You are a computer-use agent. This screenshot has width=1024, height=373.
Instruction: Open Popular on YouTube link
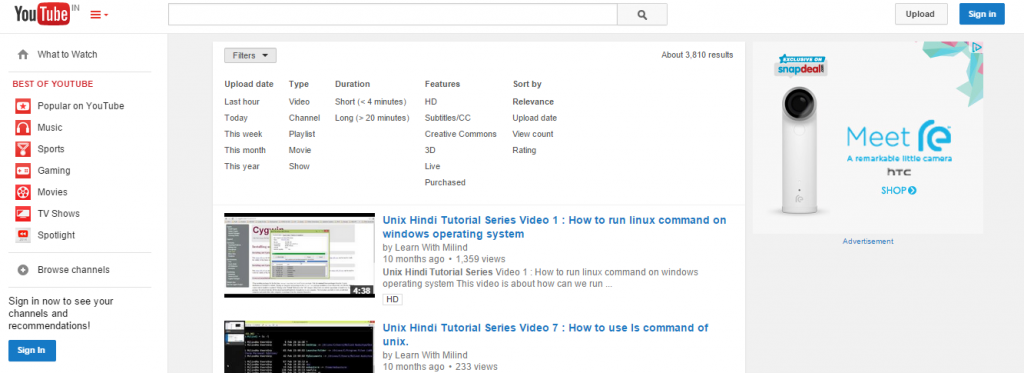(80, 106)
